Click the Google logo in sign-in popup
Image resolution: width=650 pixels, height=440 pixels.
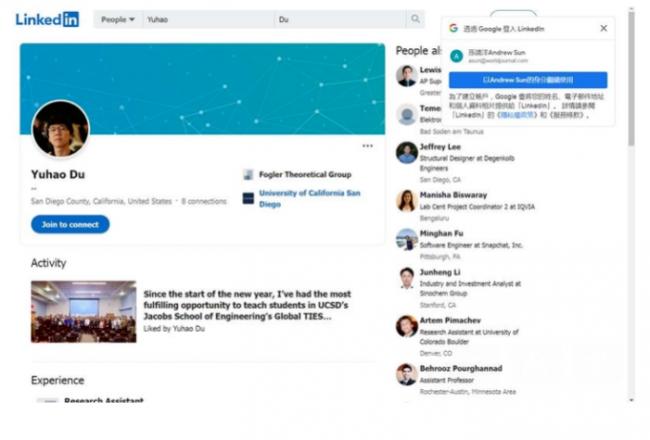[454, 28]
